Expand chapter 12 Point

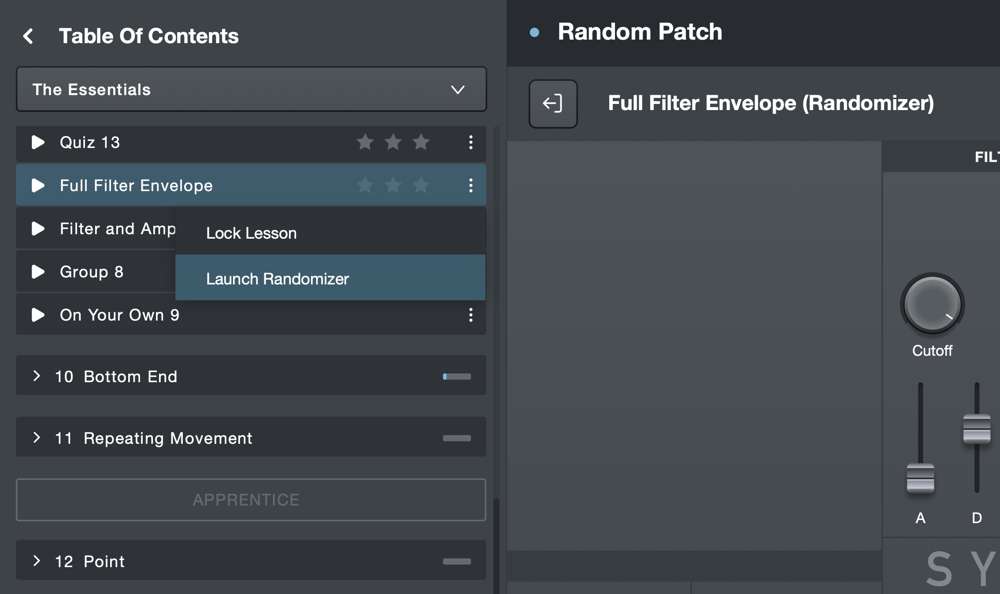tap(251, 561)
